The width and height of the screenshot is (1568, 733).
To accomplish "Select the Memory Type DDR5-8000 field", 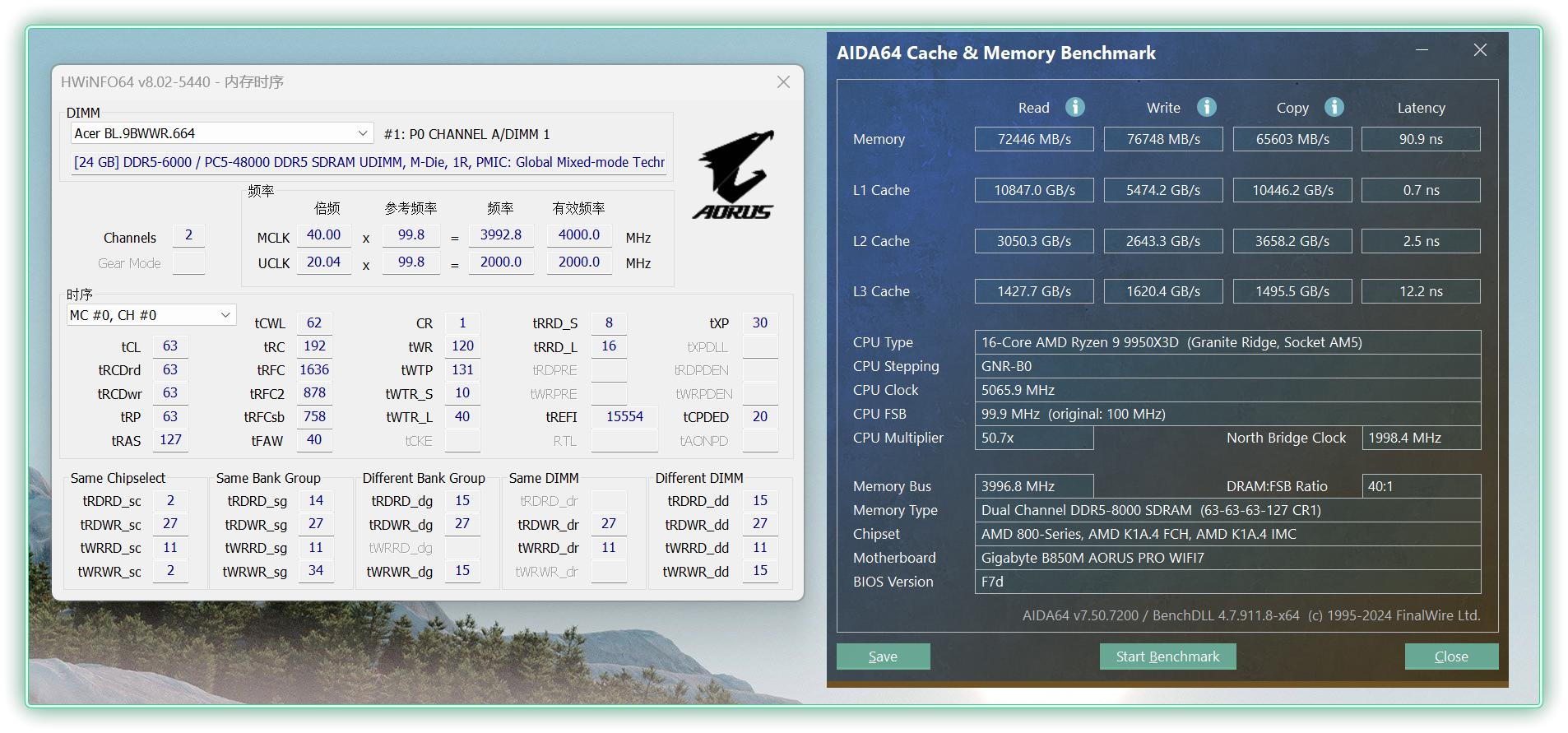I will (1227, 510).
